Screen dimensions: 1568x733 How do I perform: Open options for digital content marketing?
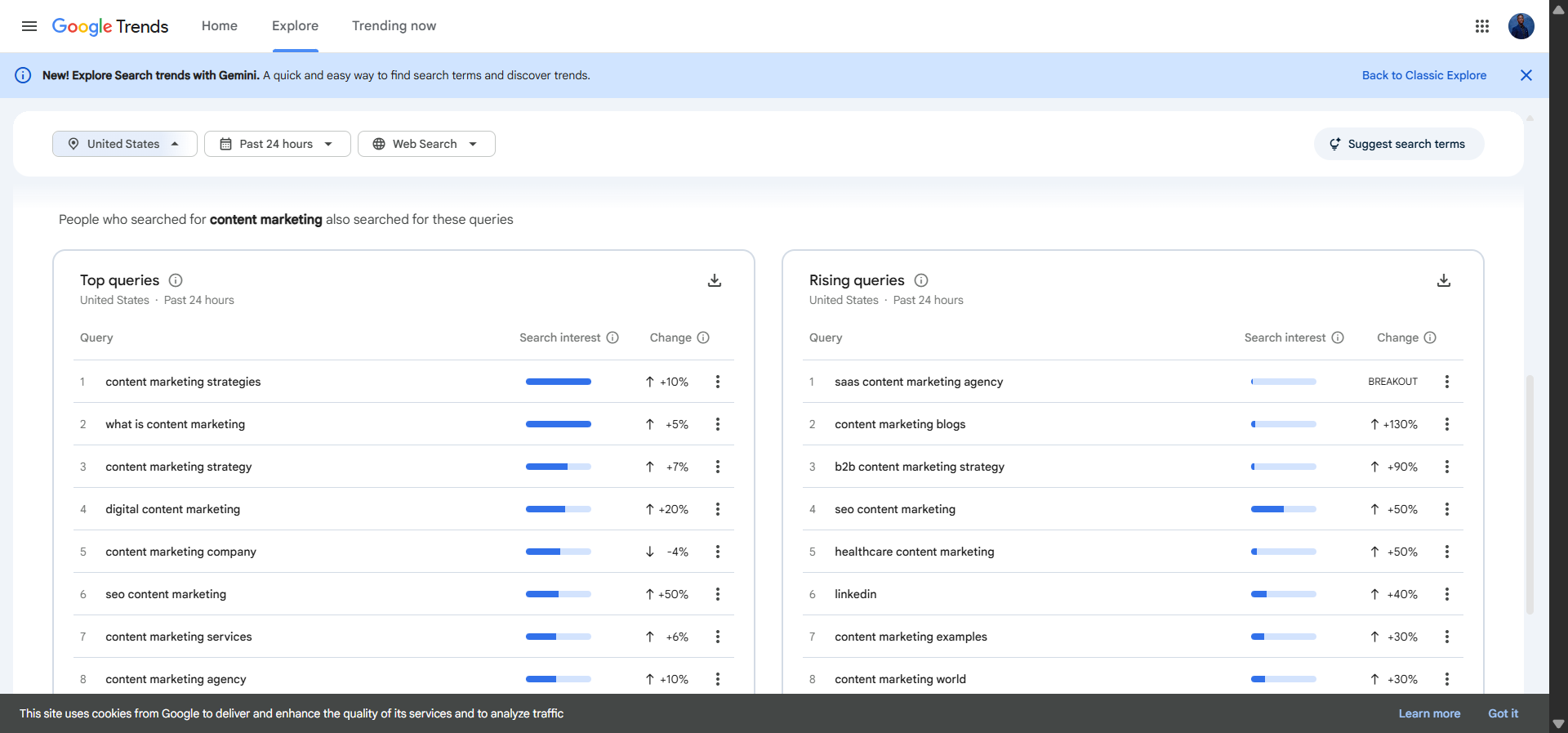point(718,509)
